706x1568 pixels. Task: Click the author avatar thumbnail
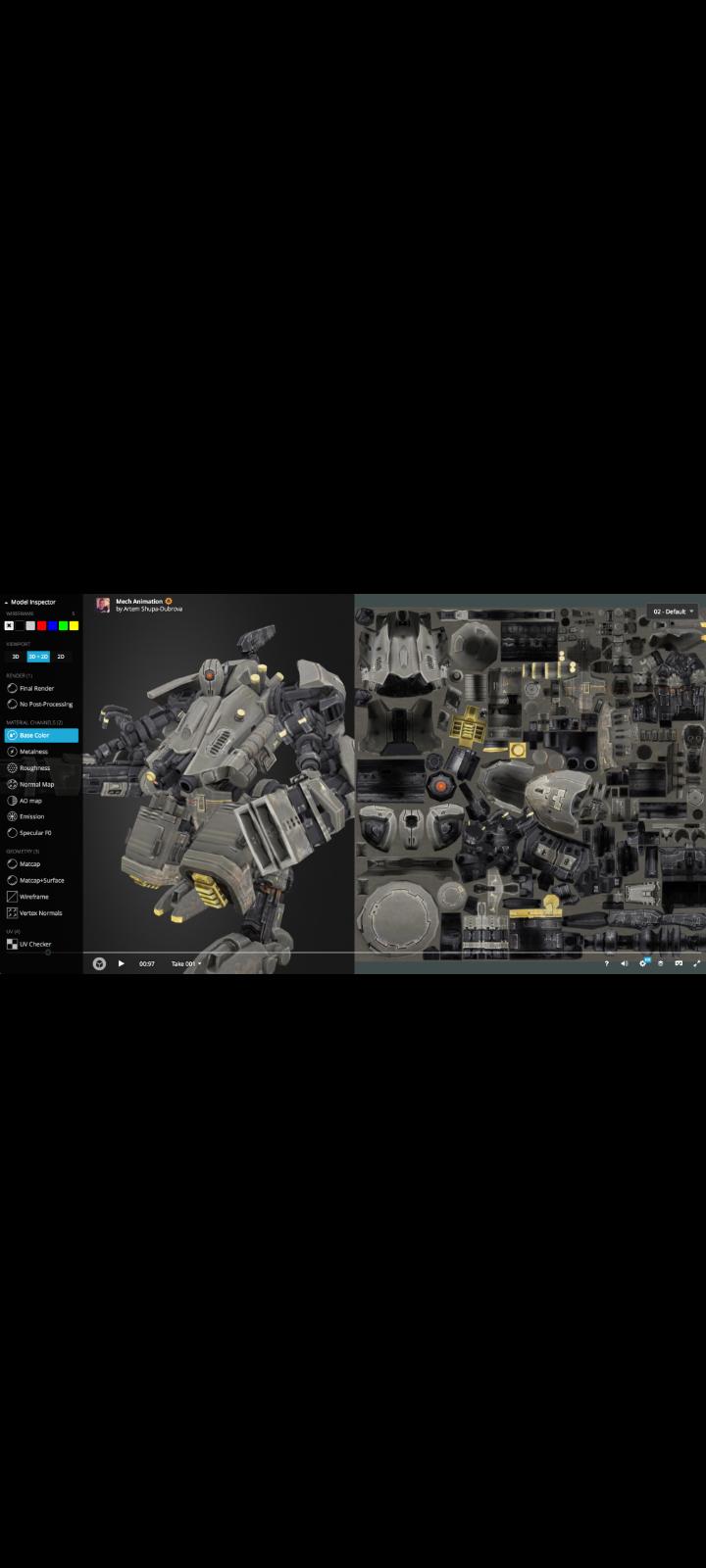click(103, 605)
